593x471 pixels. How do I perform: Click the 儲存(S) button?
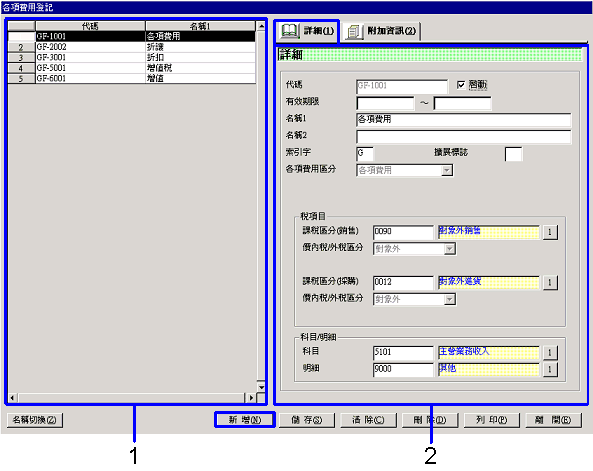(307, 420)
